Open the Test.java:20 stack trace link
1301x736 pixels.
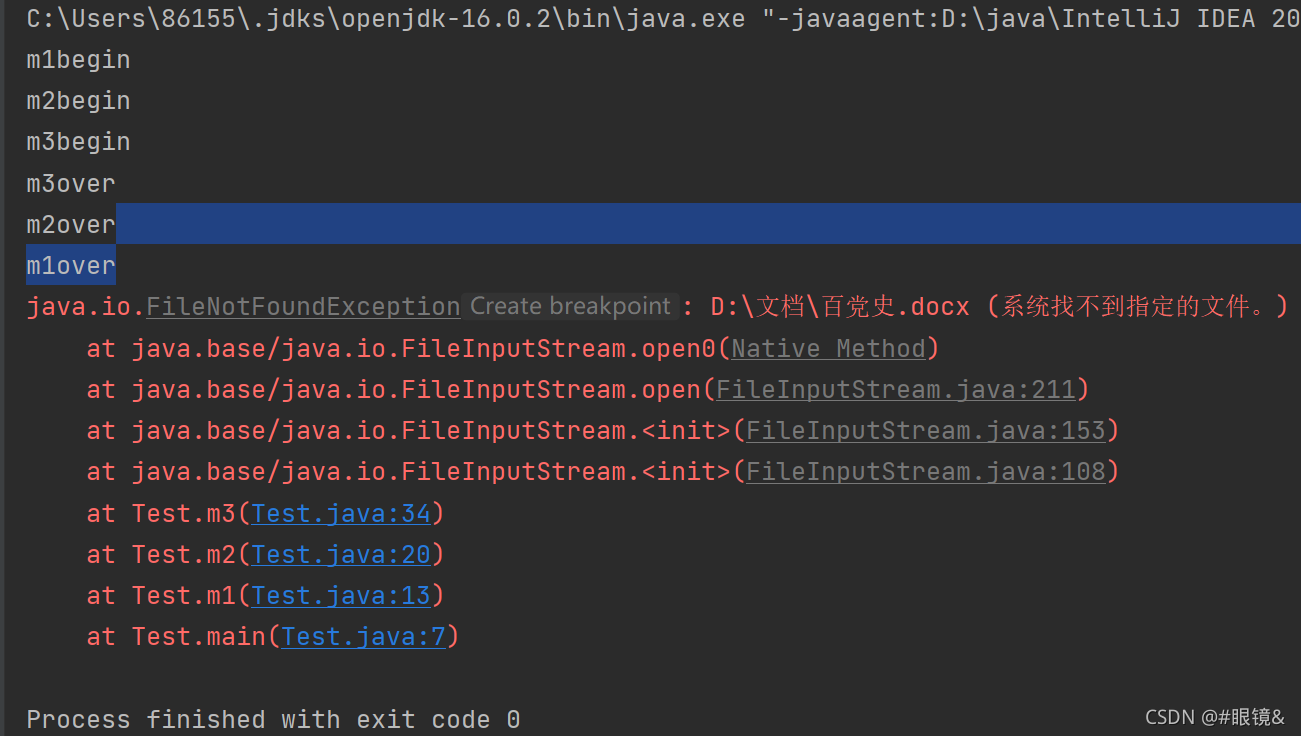(341, 554)
